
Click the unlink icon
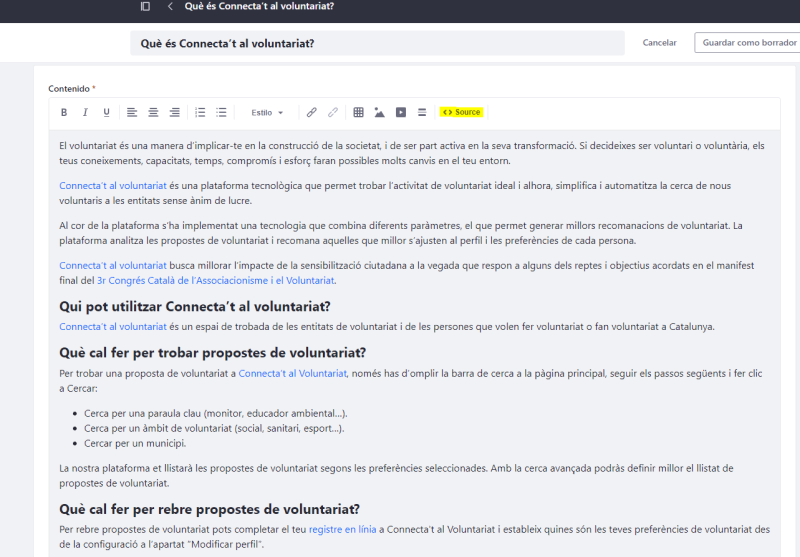pos(333,112)
